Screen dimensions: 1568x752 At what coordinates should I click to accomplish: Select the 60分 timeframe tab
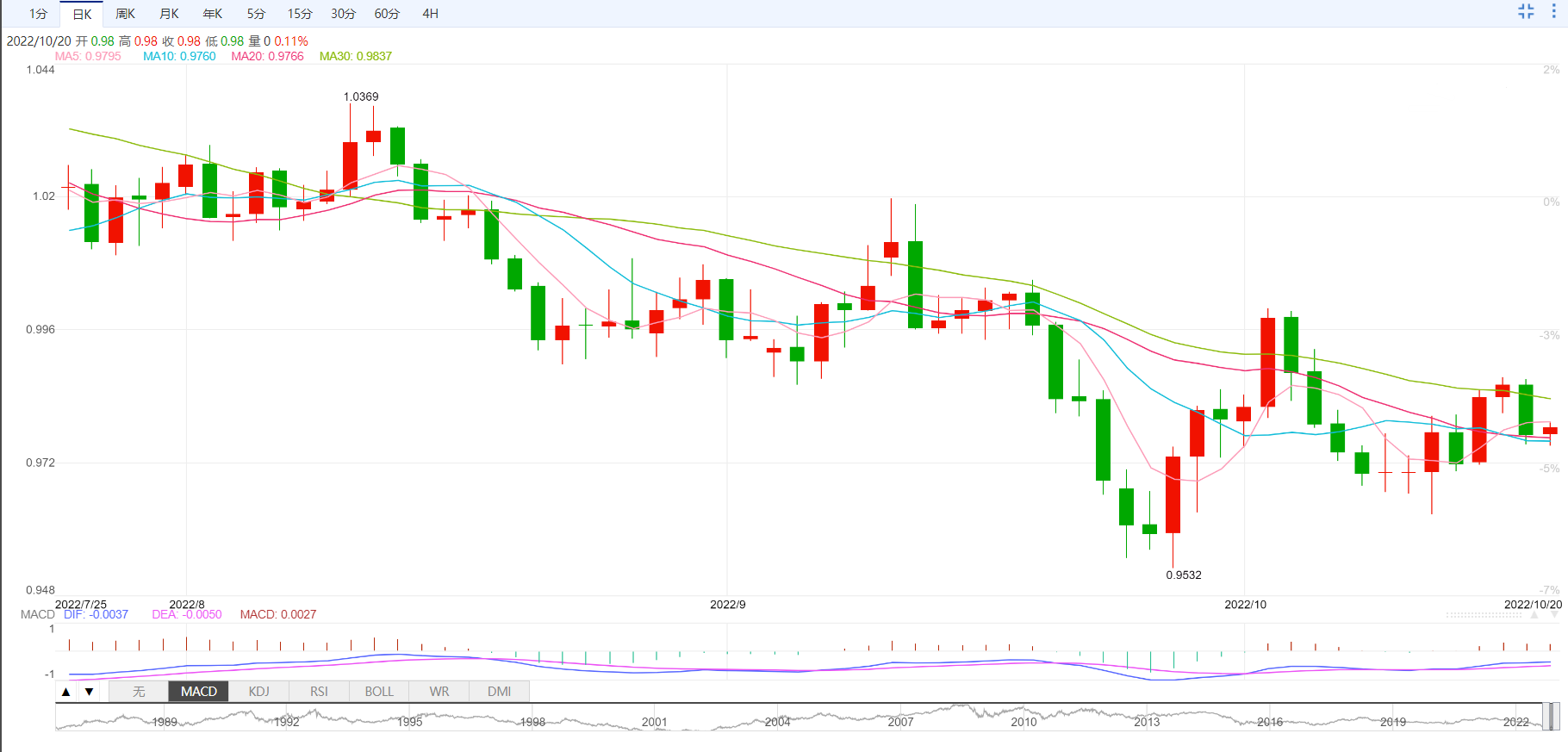tap(387, 14)
